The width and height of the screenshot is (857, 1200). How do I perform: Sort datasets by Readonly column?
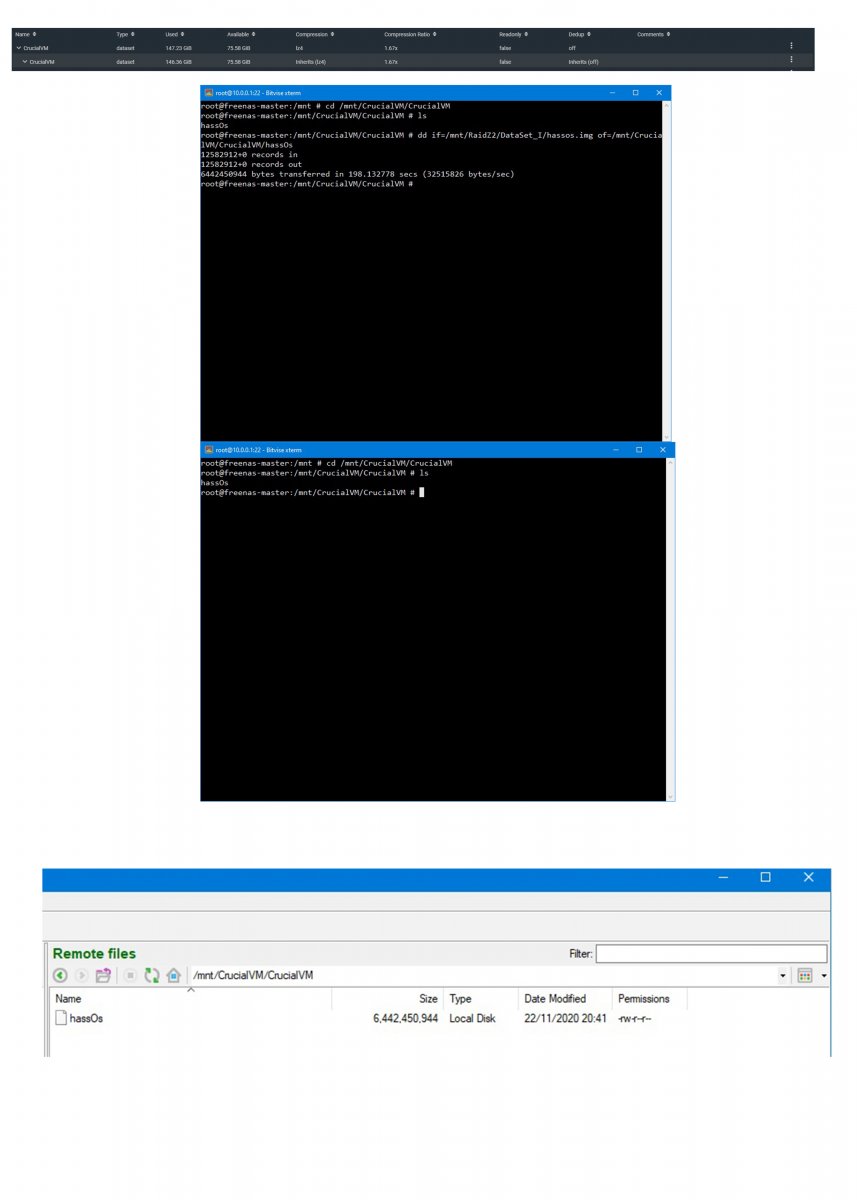pyautogui.click(x=513, y=34)
